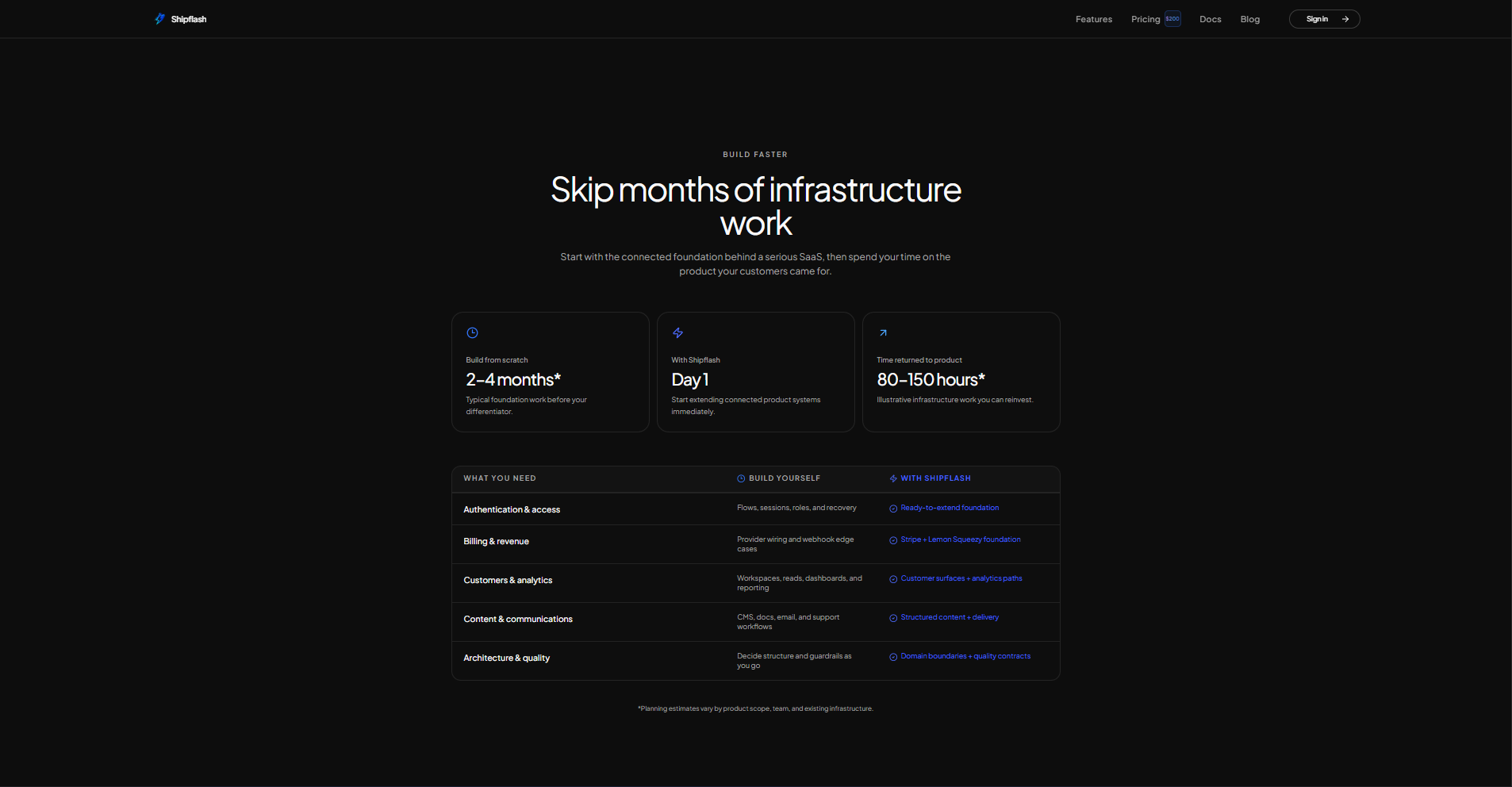Click the check icon for Ready-to-extend foundation
Image resolution: width=1512 pixels, height=787 pixels.
pos(893,509)
